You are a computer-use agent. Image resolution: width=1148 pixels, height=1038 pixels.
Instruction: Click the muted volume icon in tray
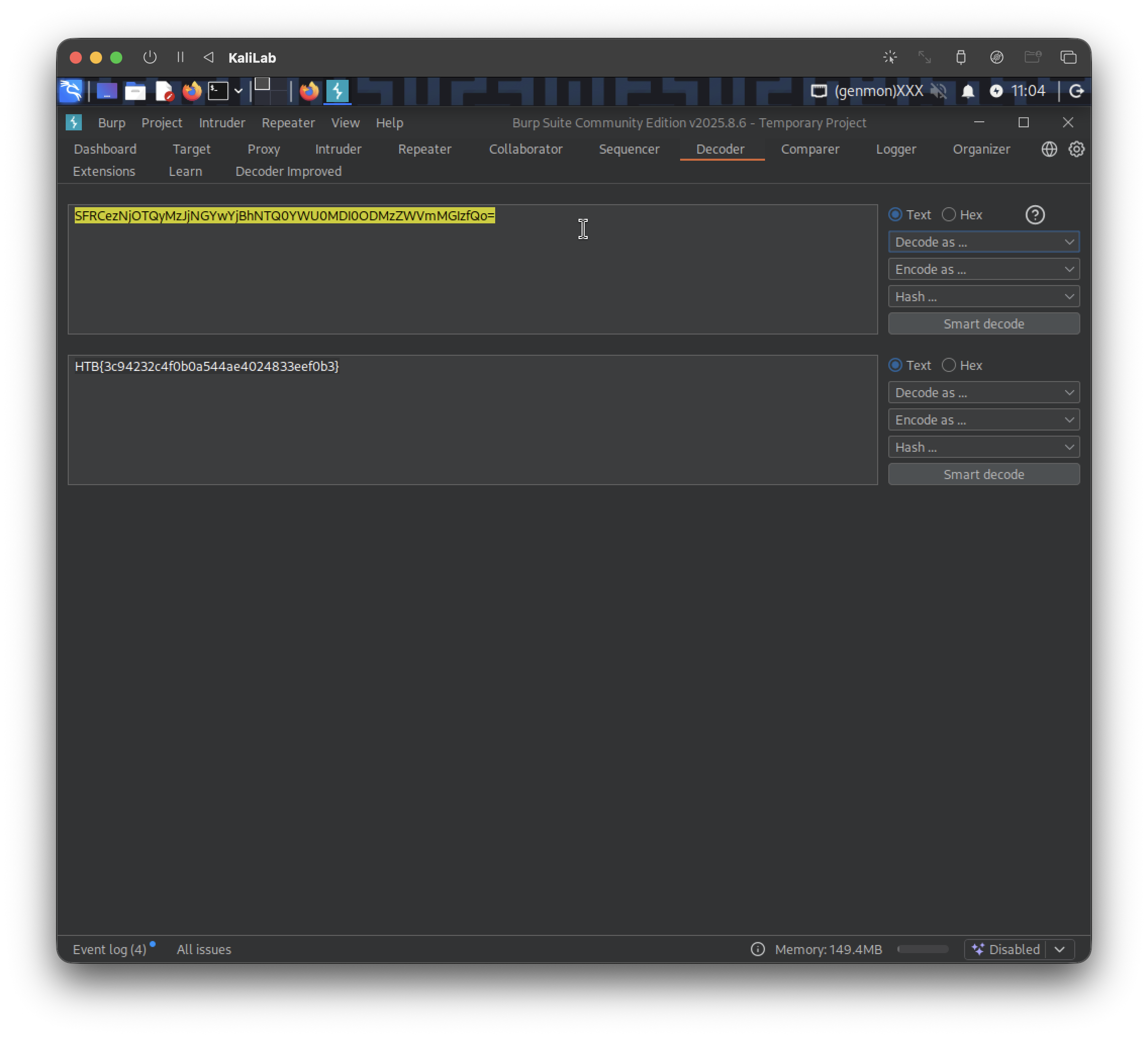[938, 91]
